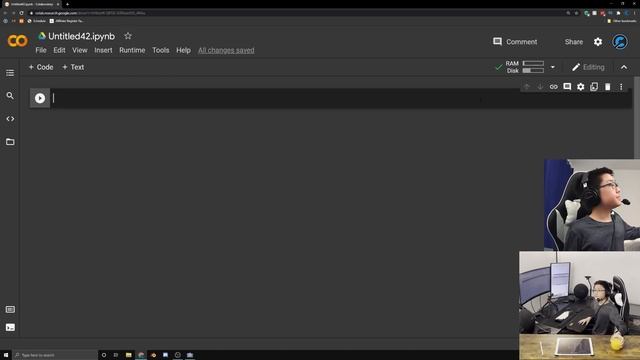Open the find and replace search panel
This screenshot has height=360, width=640.
click(10, 96)
